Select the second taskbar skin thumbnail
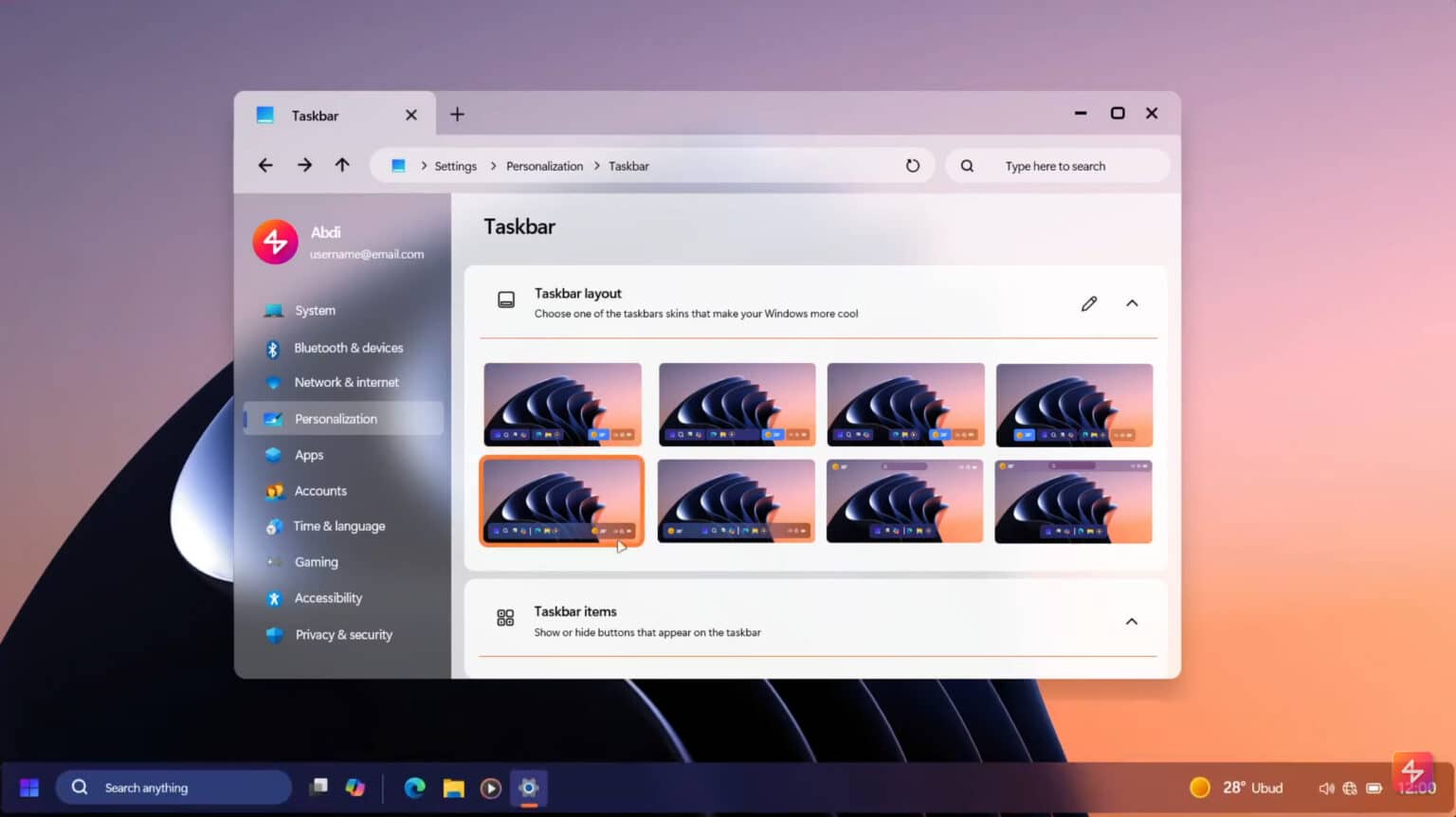This screenshot has height=817, width=1456. pos(737,405)
